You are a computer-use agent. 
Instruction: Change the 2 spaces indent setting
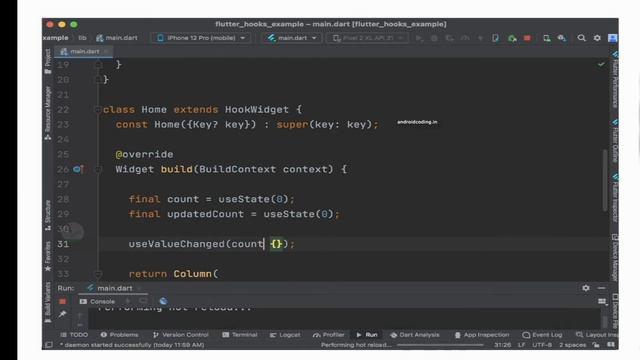coord(573,345)
